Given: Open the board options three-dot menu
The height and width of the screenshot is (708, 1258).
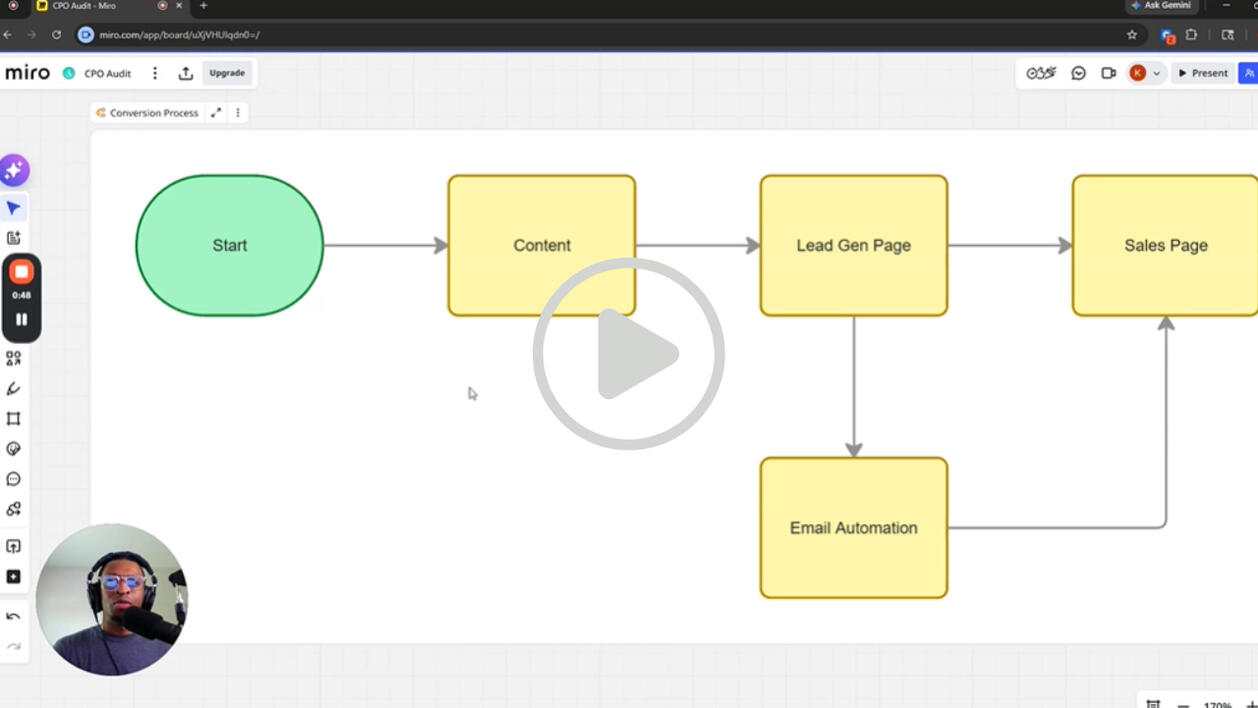Looking at the screenshot, I should (x=155, y=73).
